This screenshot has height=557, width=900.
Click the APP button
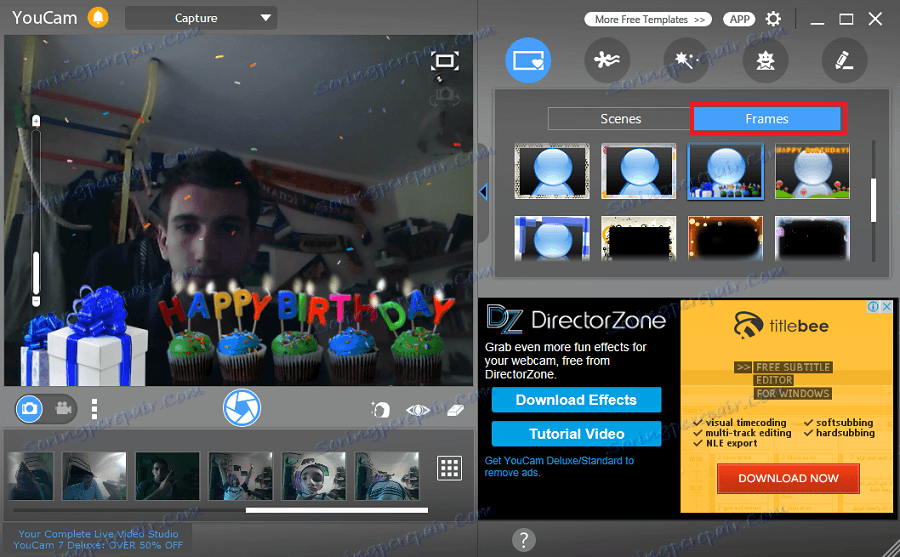tap(739, 20)
